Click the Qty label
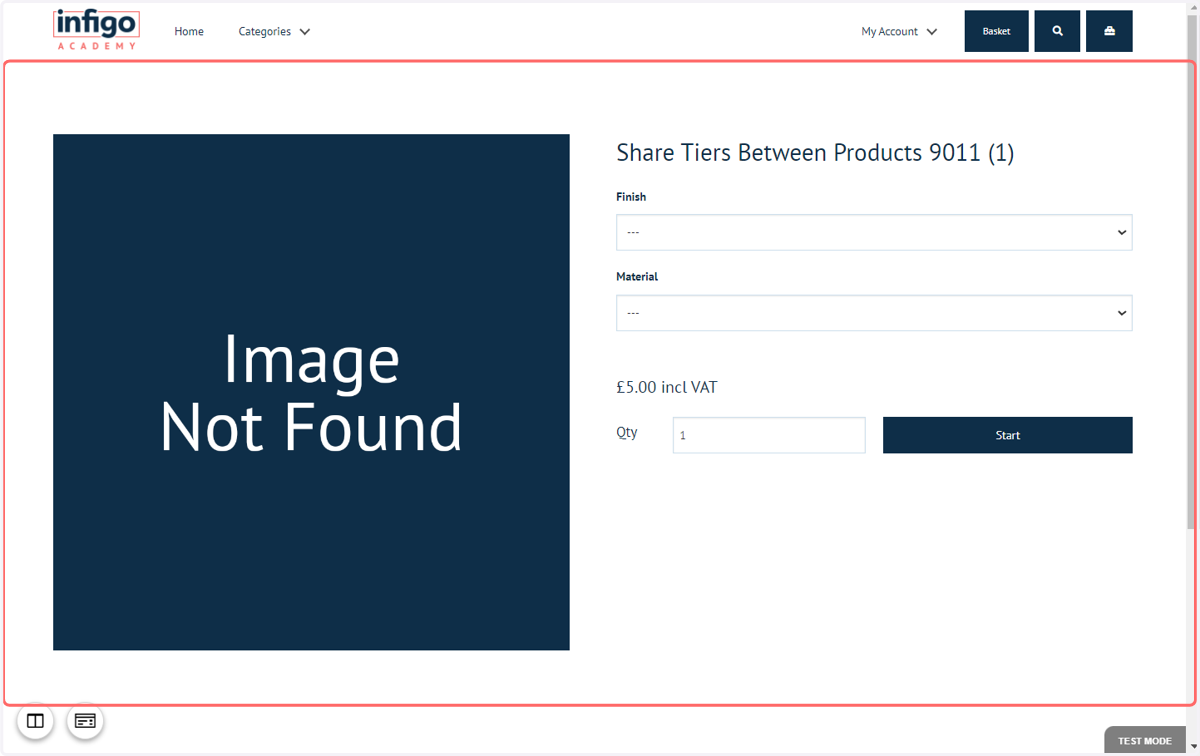The image size is (1200, 756). [x=627, y=433]
